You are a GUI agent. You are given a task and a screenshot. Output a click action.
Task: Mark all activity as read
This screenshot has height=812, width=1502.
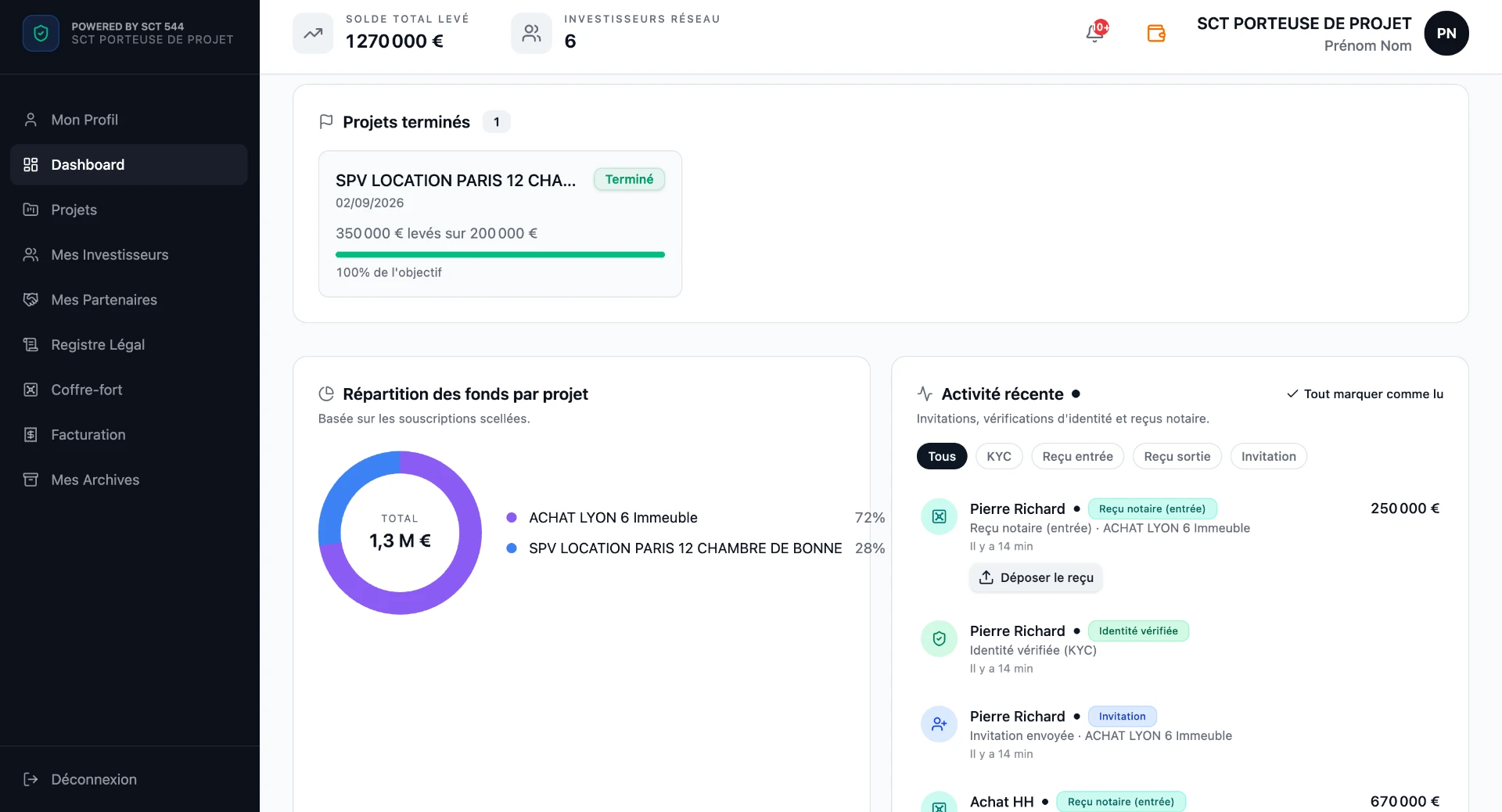coord(1365,394)
